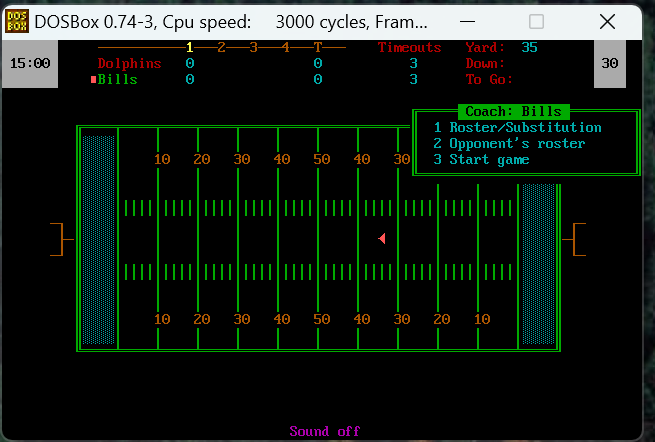Click the red ball marker on the field
Viewport: 655px width, 442px height.
[382, 238]
